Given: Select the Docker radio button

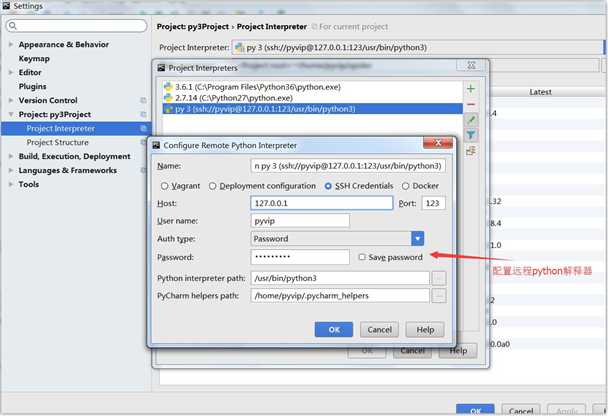Looking at the screenshot, I should pos(406,186).
